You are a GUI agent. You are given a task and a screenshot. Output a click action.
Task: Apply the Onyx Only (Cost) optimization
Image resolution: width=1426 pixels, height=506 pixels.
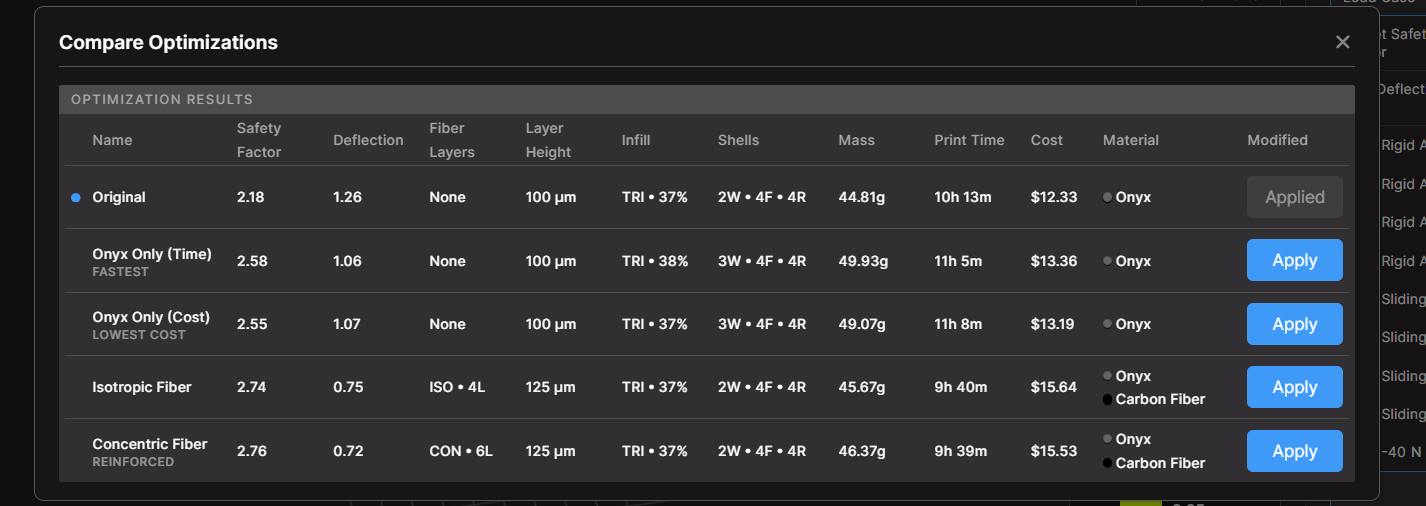point(1294,324)
